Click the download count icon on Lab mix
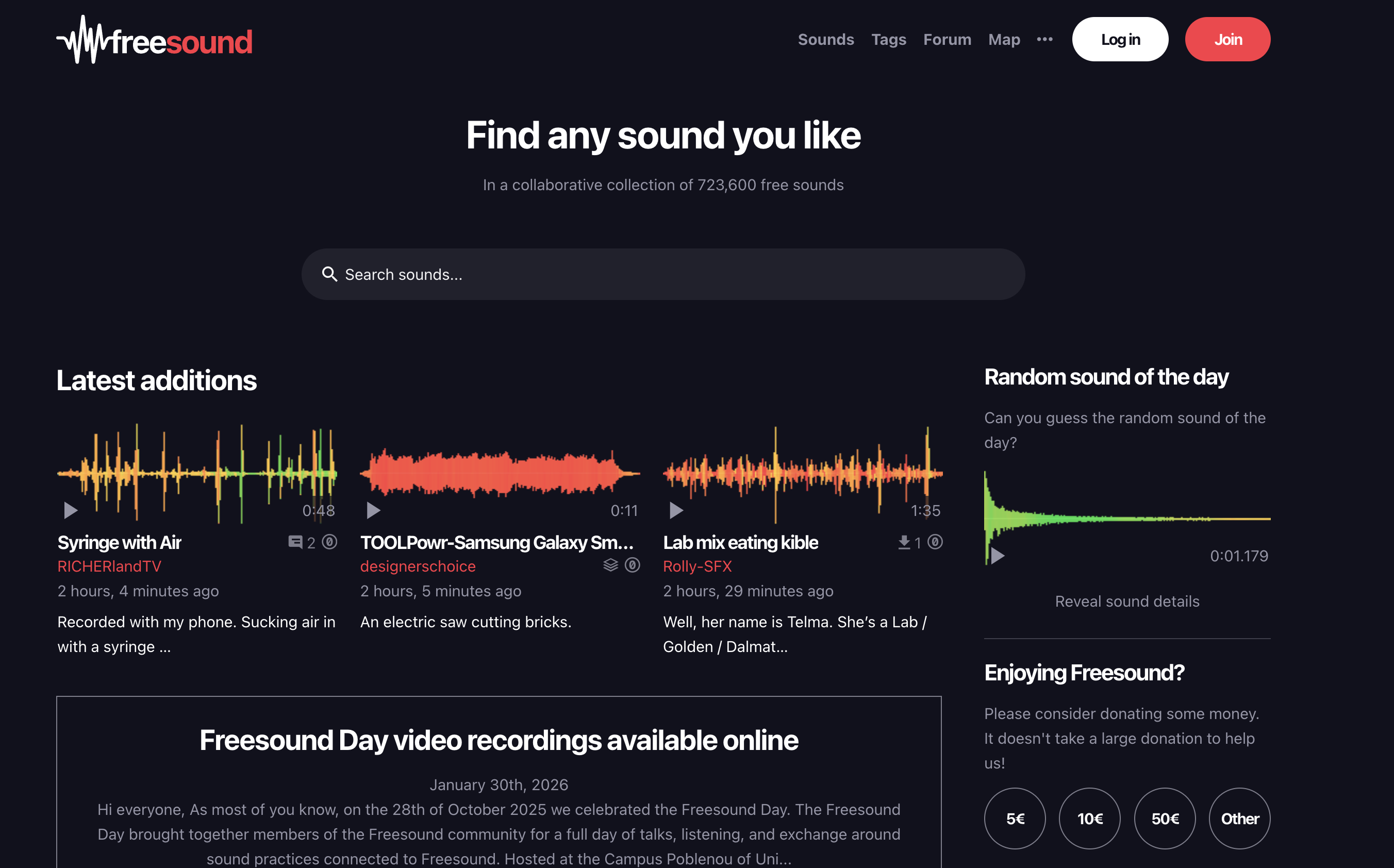1394x868 pixels. (x=904, y=542)
